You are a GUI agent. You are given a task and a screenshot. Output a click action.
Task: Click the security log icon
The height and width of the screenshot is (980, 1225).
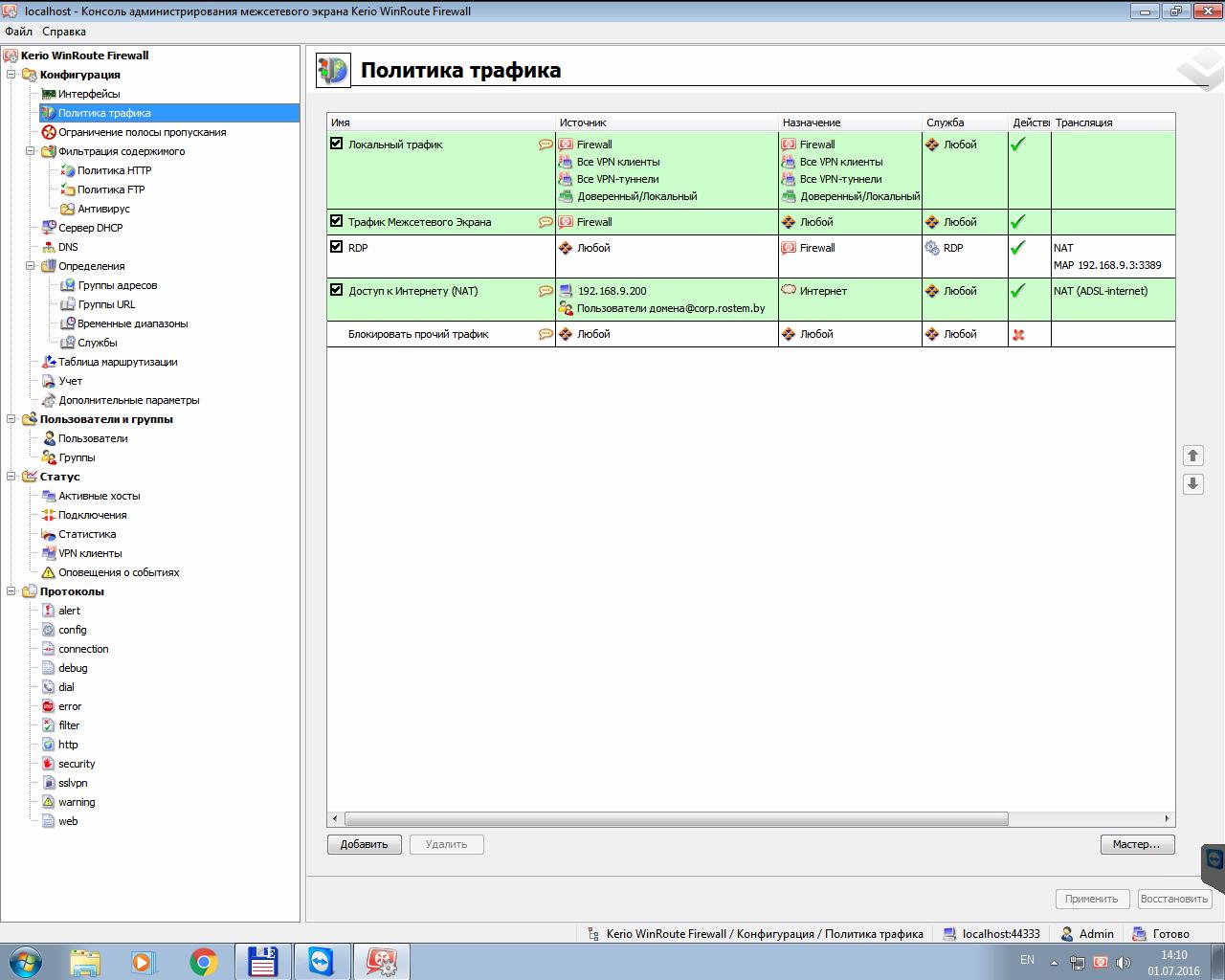(x=49, y=764)
